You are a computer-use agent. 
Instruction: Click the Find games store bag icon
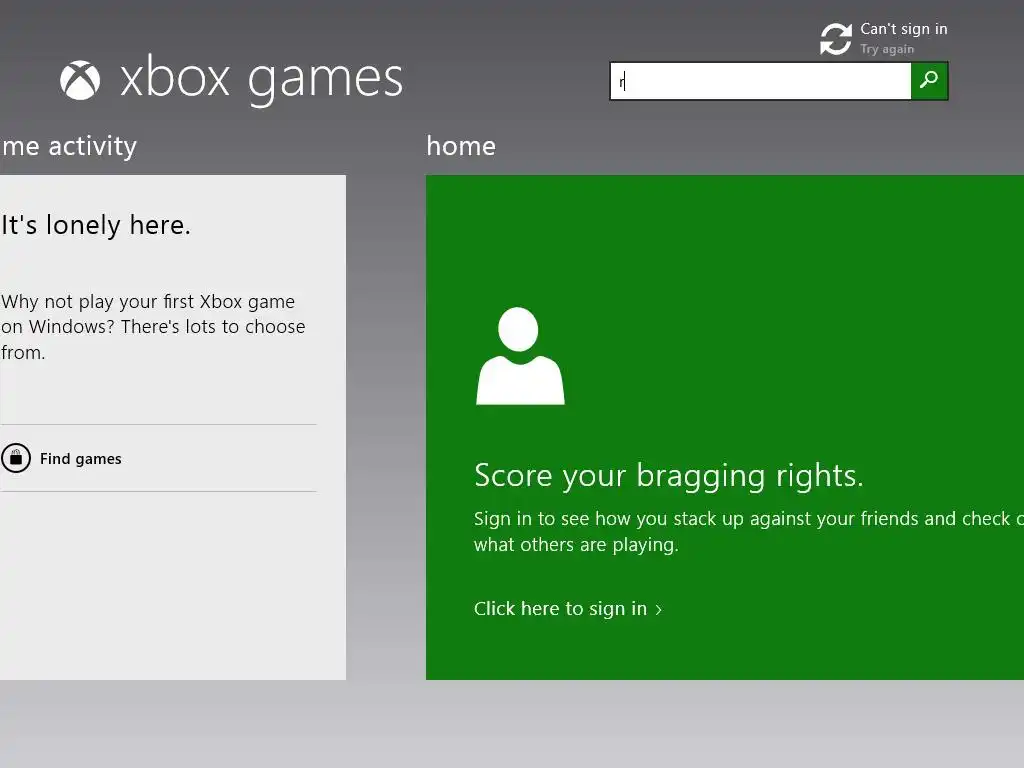16,458
